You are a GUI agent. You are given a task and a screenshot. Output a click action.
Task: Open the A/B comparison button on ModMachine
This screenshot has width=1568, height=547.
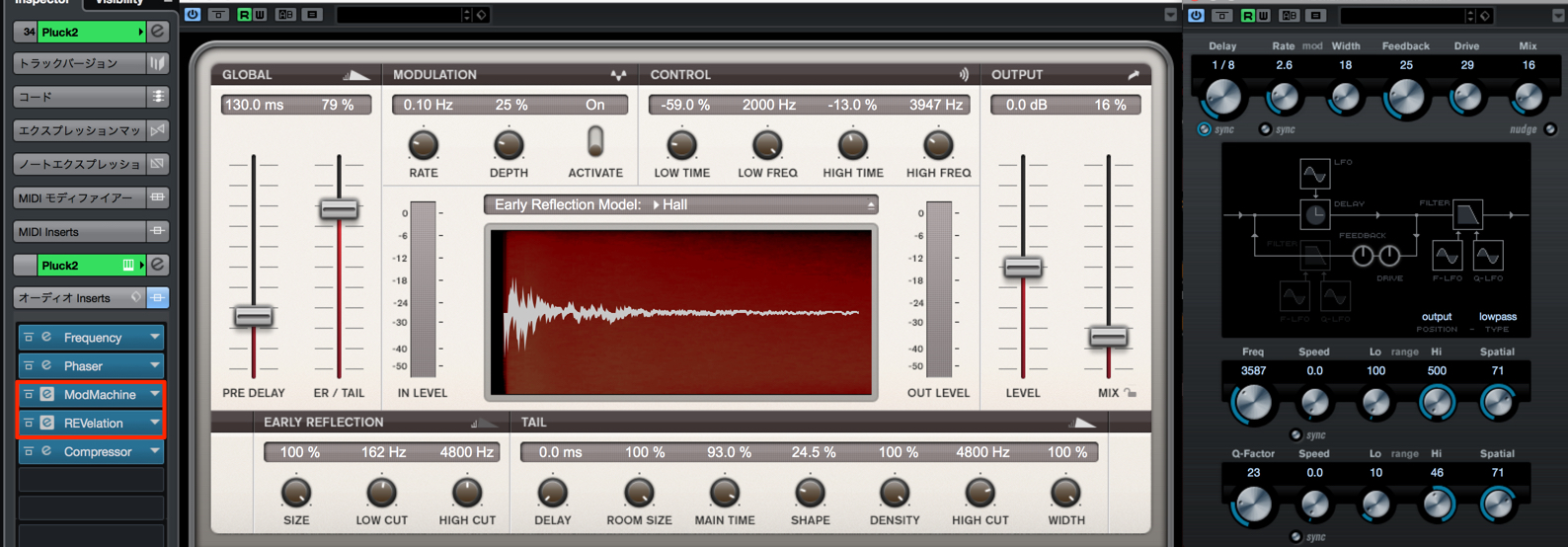pos(1290,15)
